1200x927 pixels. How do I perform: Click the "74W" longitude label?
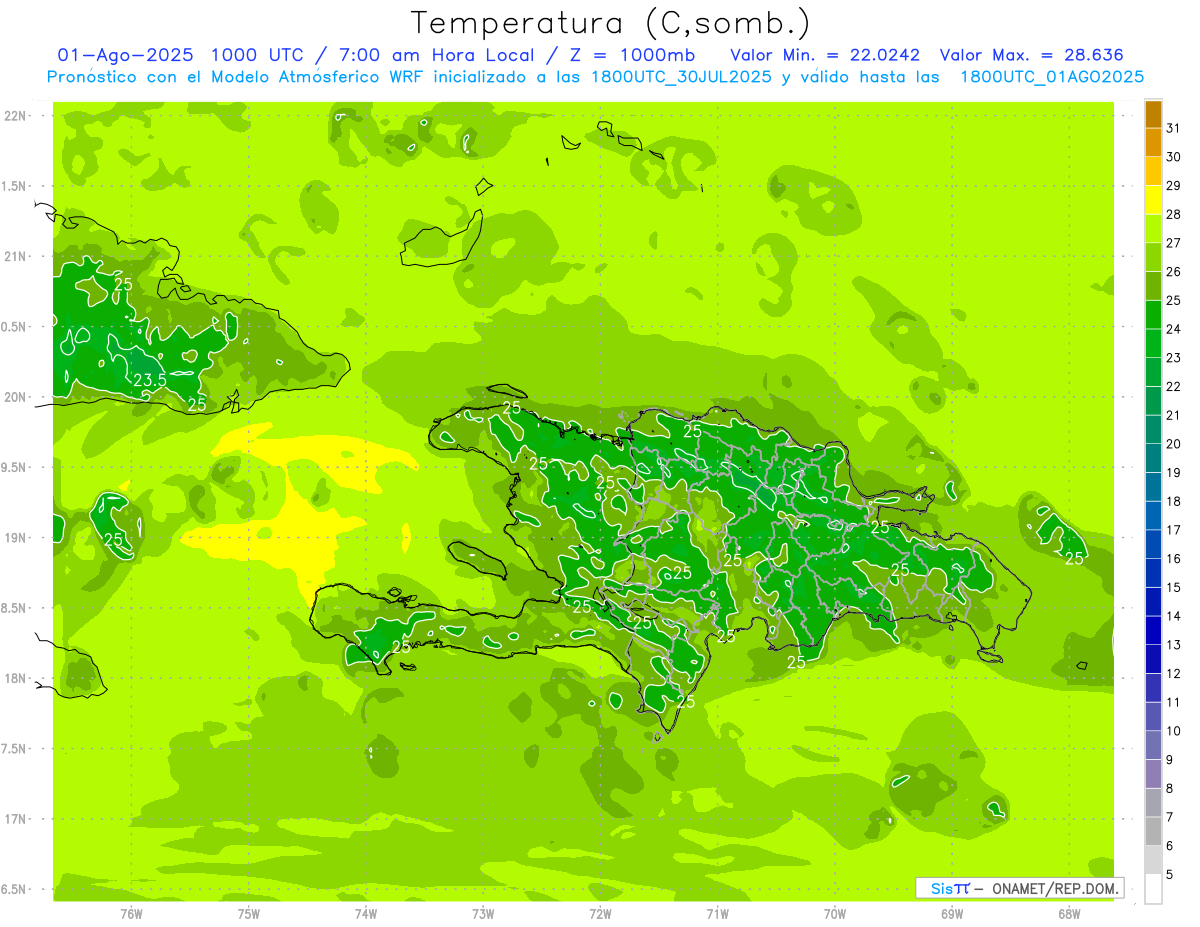pyautogui.click(x=366, y=913)
